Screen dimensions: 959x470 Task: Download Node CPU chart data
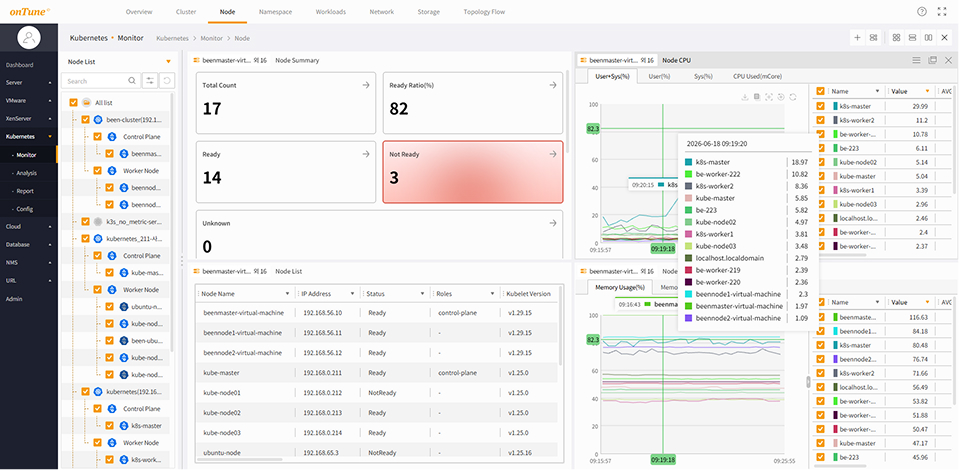point(745,97)
